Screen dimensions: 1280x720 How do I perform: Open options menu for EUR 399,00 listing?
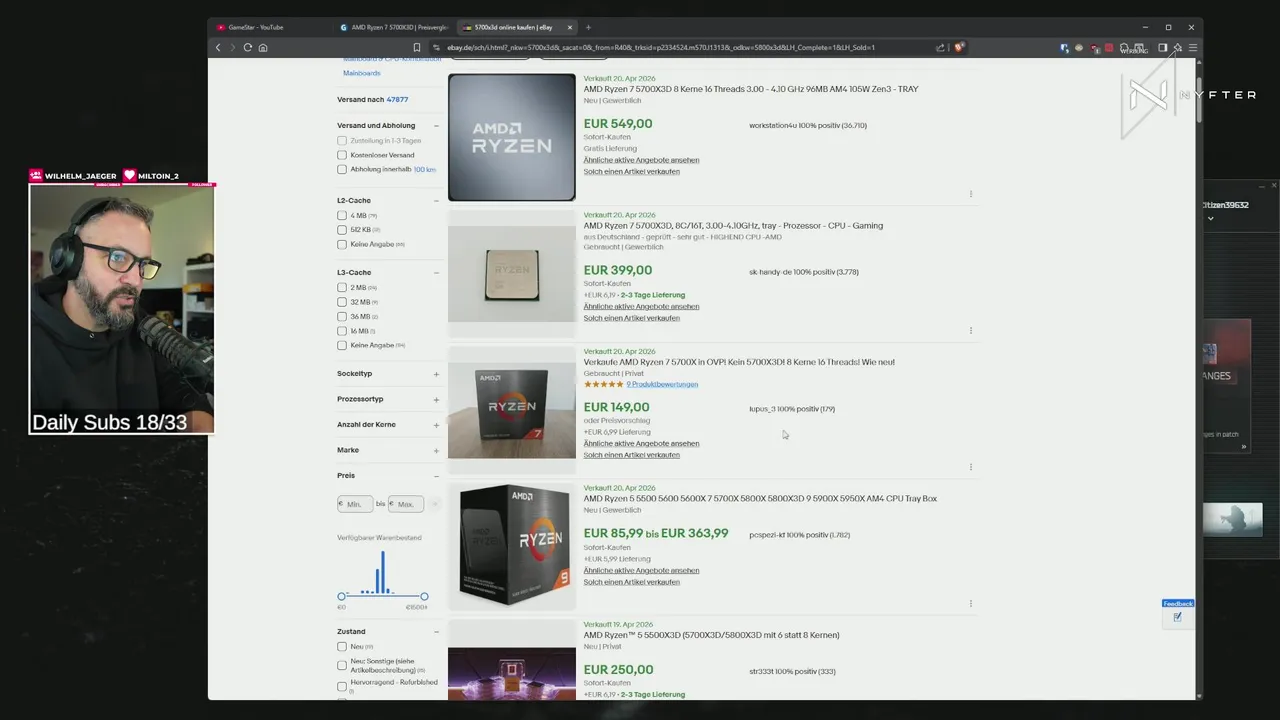(971, 330)
